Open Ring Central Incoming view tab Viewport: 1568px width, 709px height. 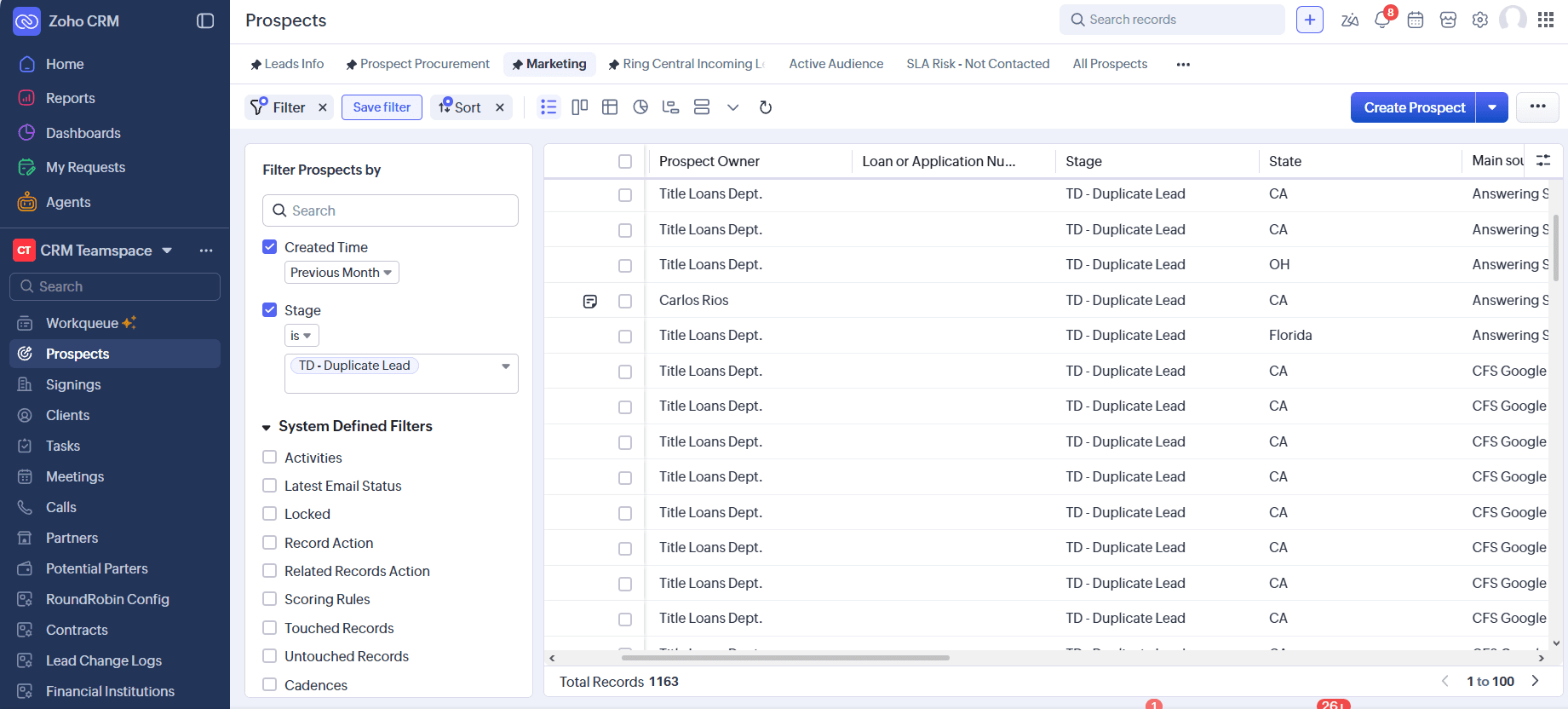point(686,64)
